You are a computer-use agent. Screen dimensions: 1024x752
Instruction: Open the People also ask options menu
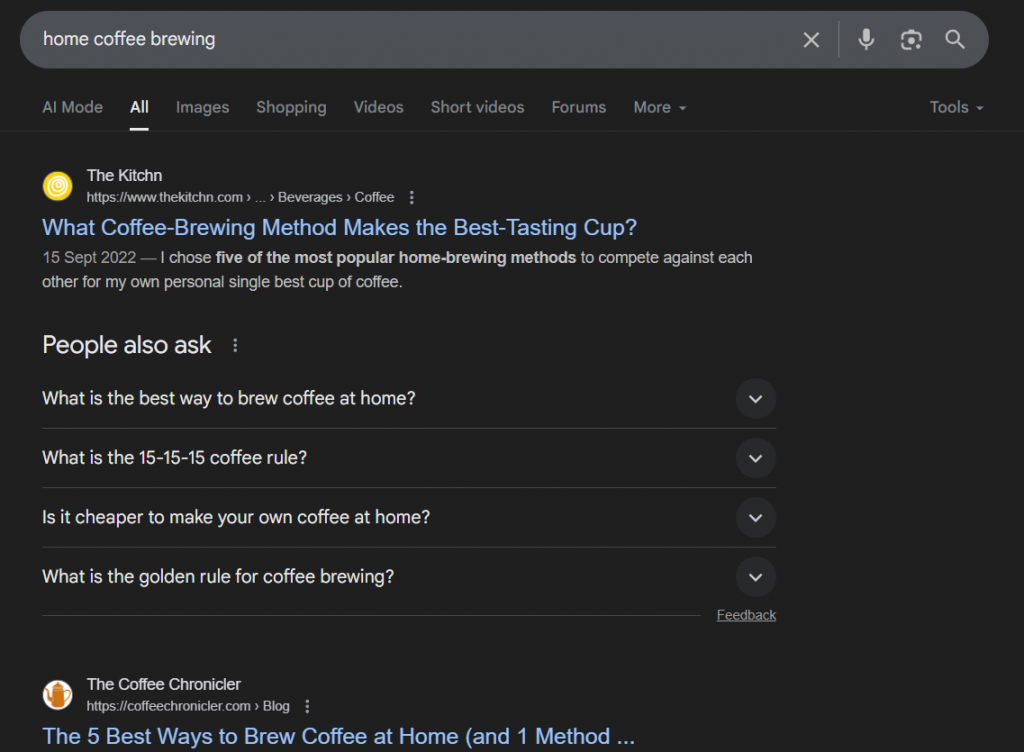pyautogui.click(x=234, y=344)
